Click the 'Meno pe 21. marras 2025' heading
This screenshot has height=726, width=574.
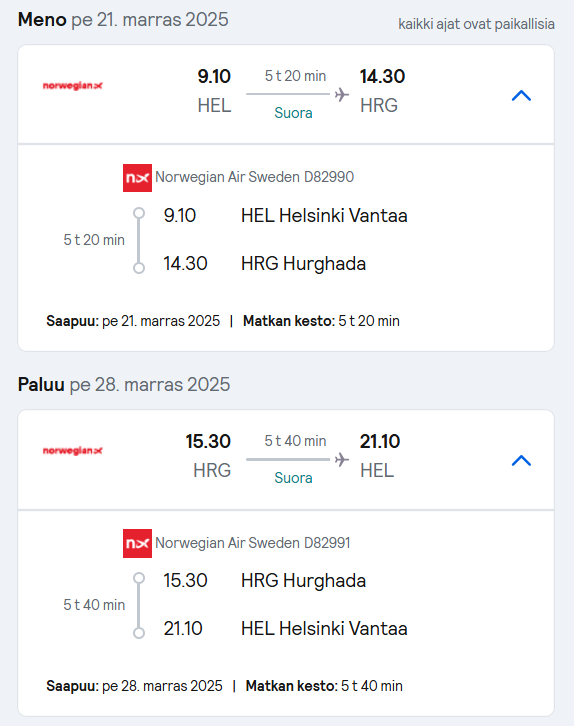coord(123,20)
